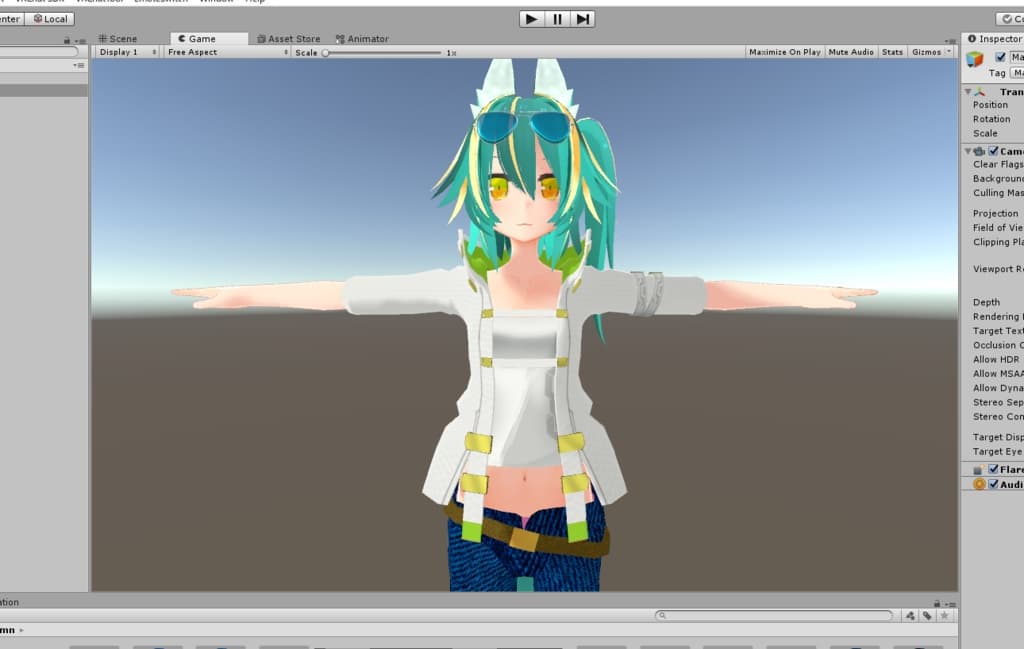
Task: Disable the Audio Listener checkbox
Action: click(993, 484)
